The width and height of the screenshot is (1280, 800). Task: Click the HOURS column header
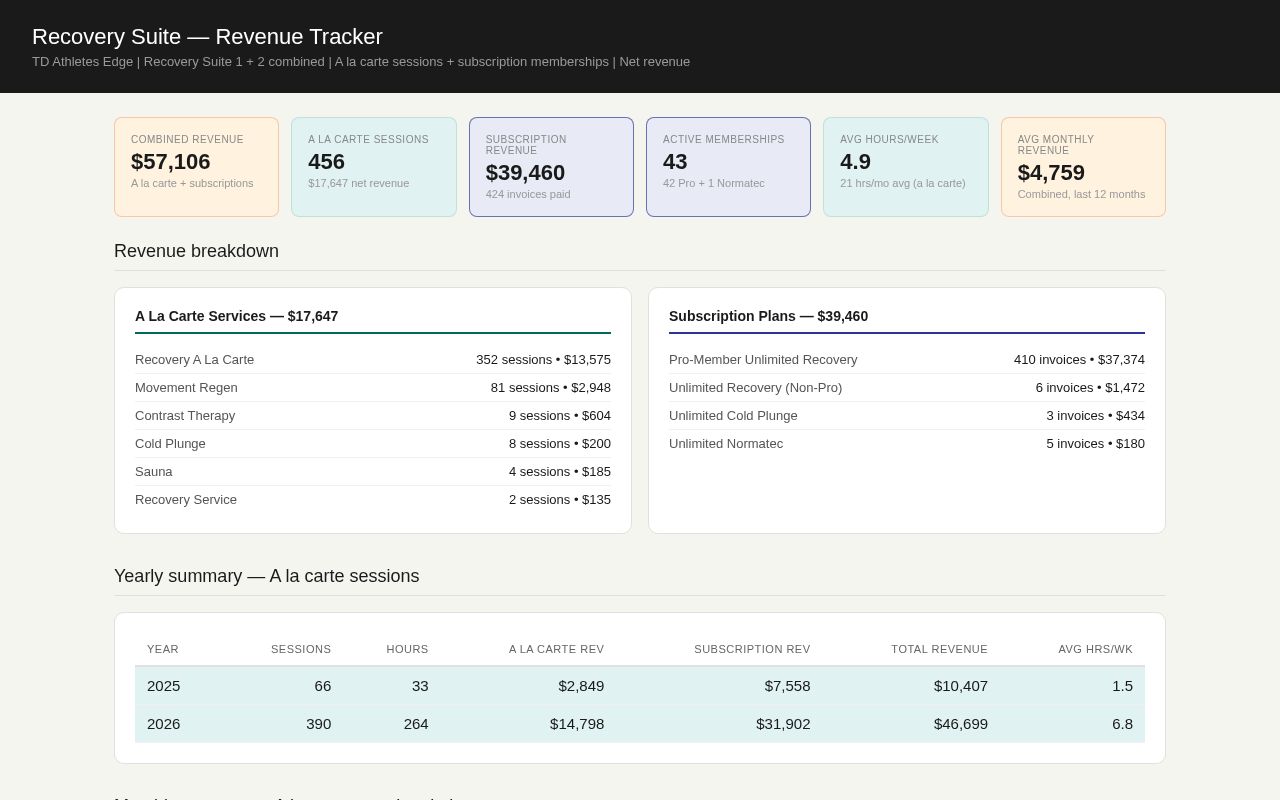407,649
